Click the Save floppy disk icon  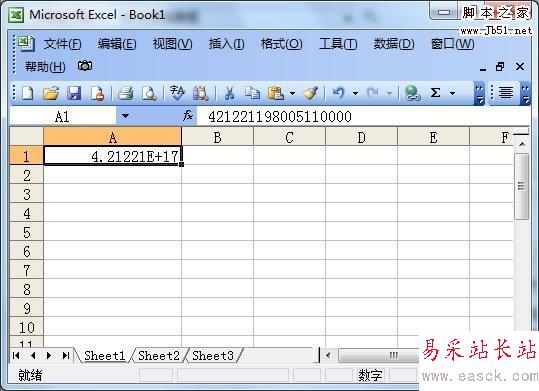74,93
